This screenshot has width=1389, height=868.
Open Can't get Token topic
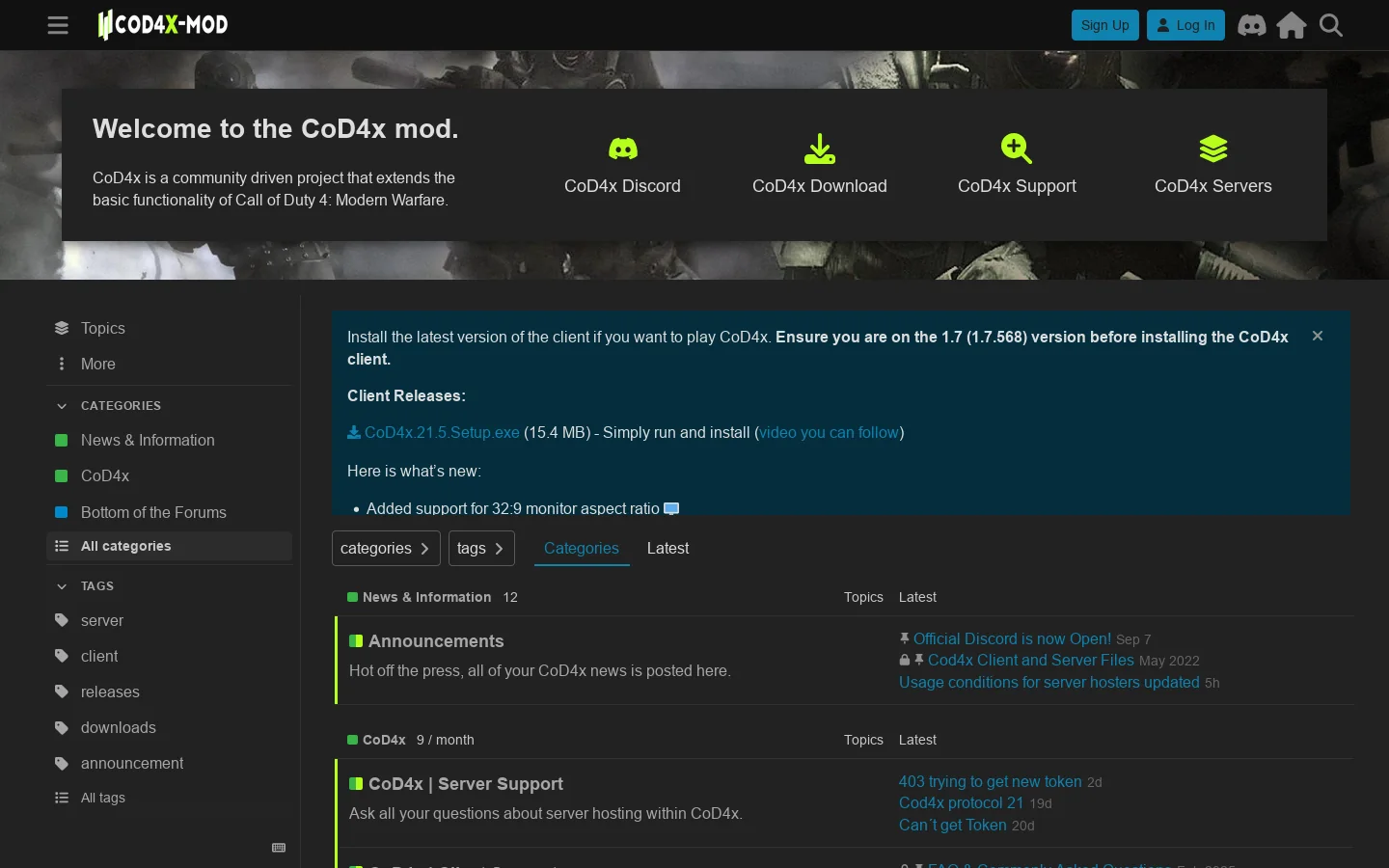(953, 825)
